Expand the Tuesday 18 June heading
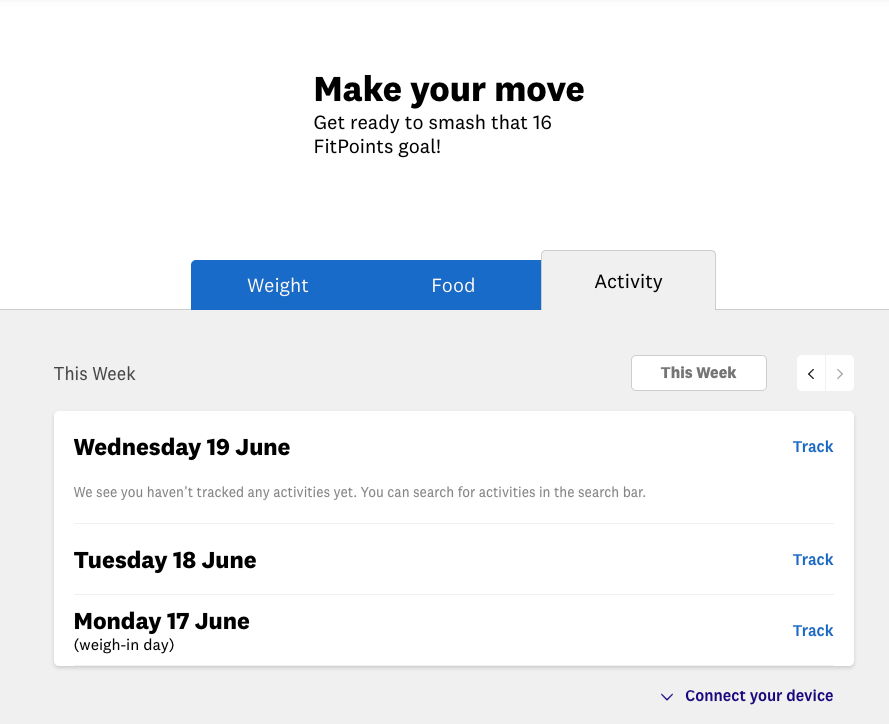Image resolution: width=889 pixels, height=724 pixels. 165,560
